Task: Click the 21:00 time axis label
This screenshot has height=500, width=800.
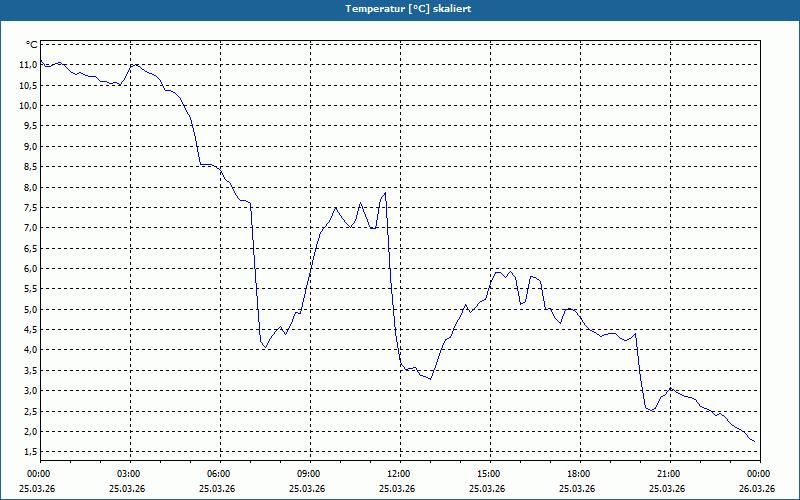Action: 670,474
